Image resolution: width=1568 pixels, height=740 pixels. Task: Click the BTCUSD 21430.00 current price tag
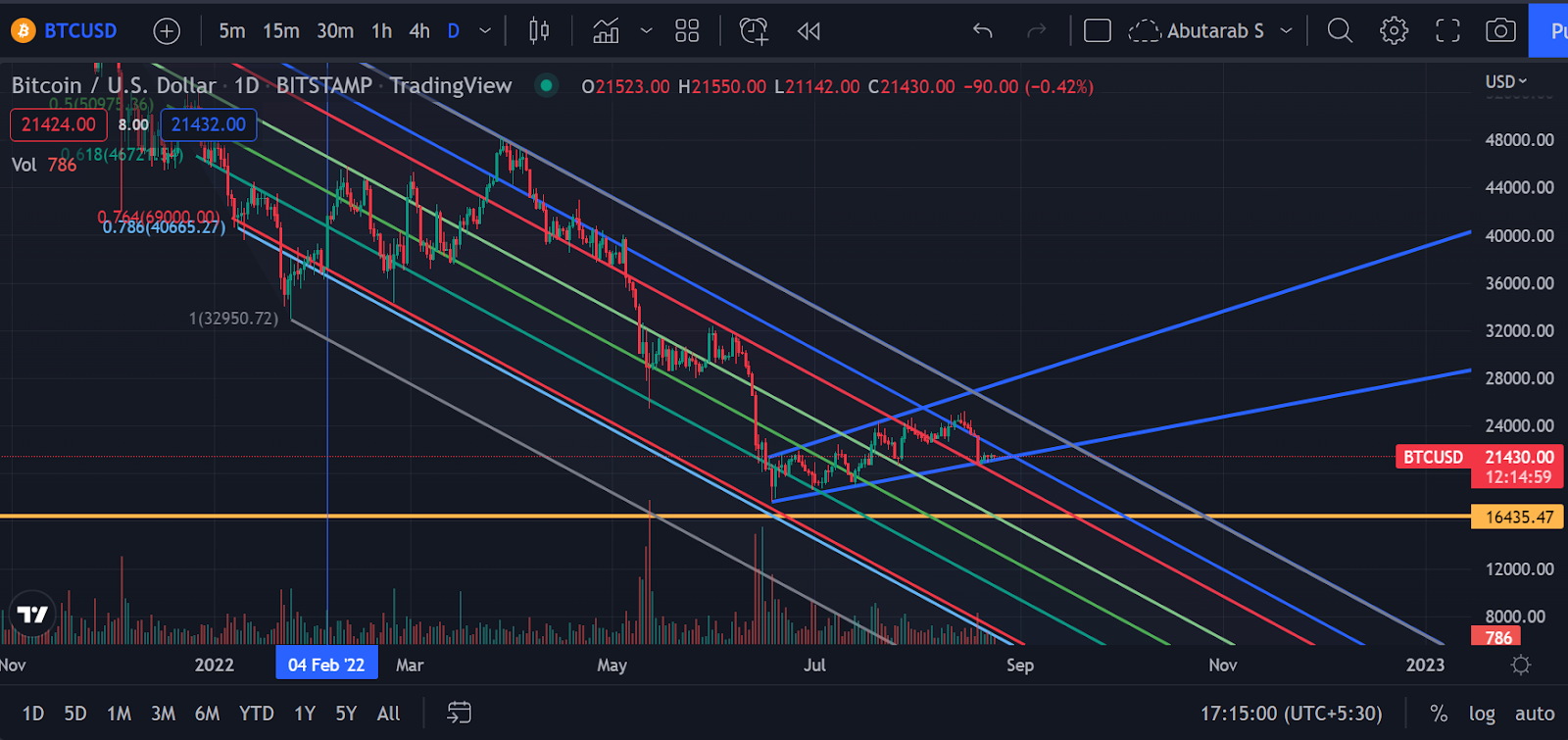pyautogui.click(x=1479, y=457)
